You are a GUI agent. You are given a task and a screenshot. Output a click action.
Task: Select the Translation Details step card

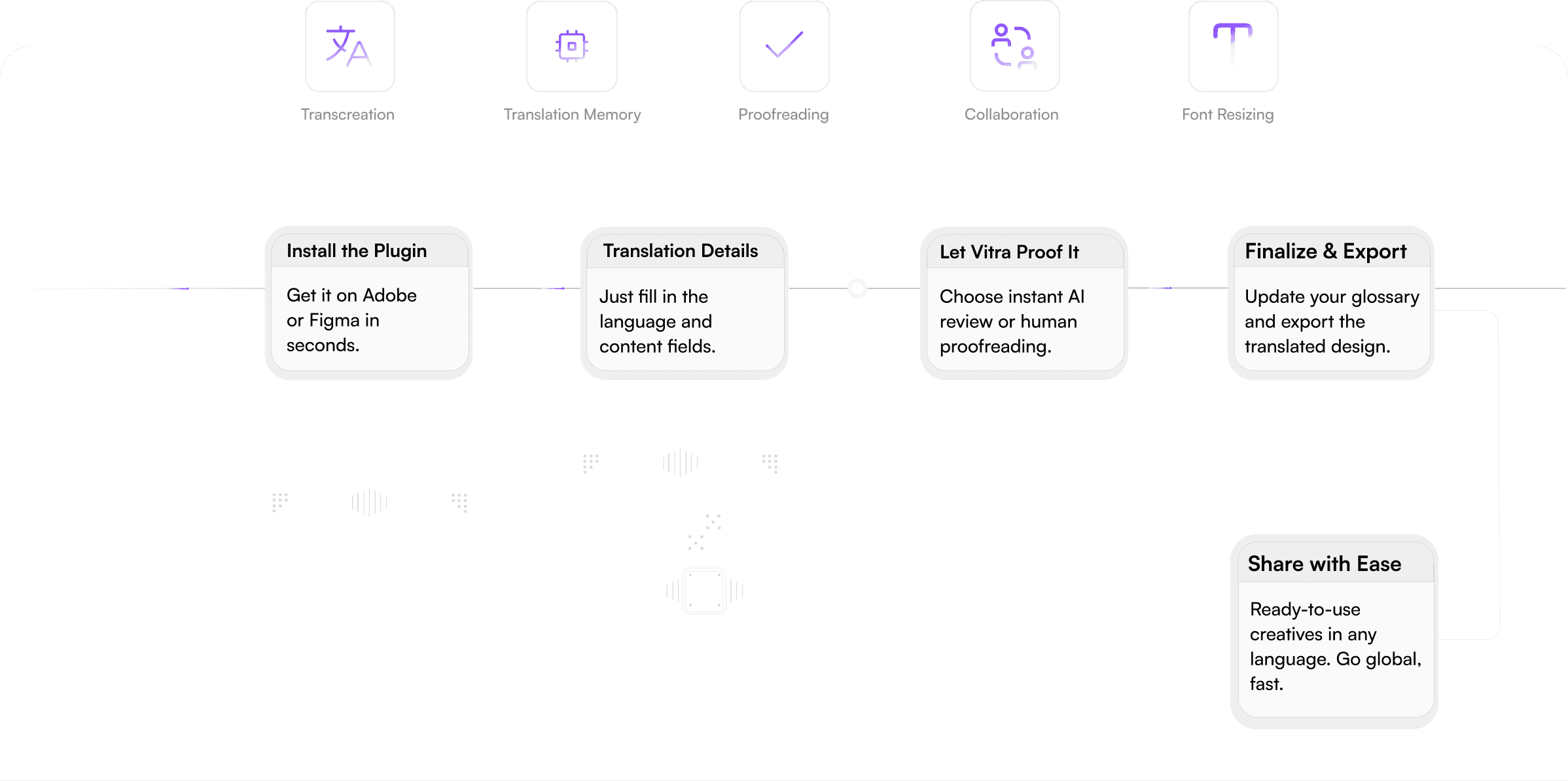(x=685, y=303)
